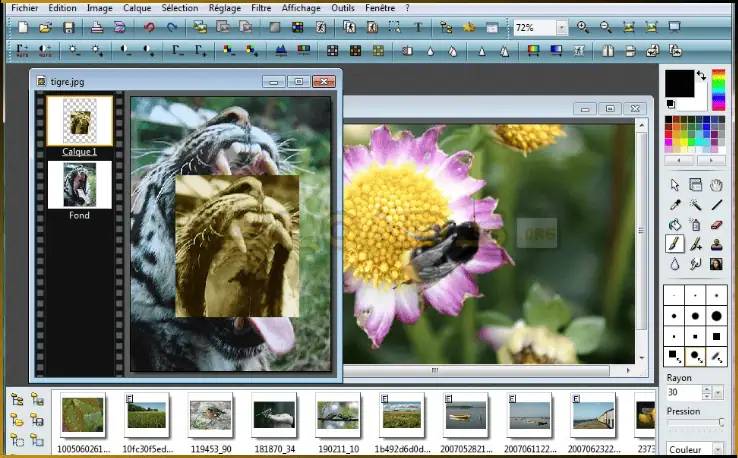Undo the last action with the red arrow
This screenshot has width=738, height=458.
click(149, 27)
